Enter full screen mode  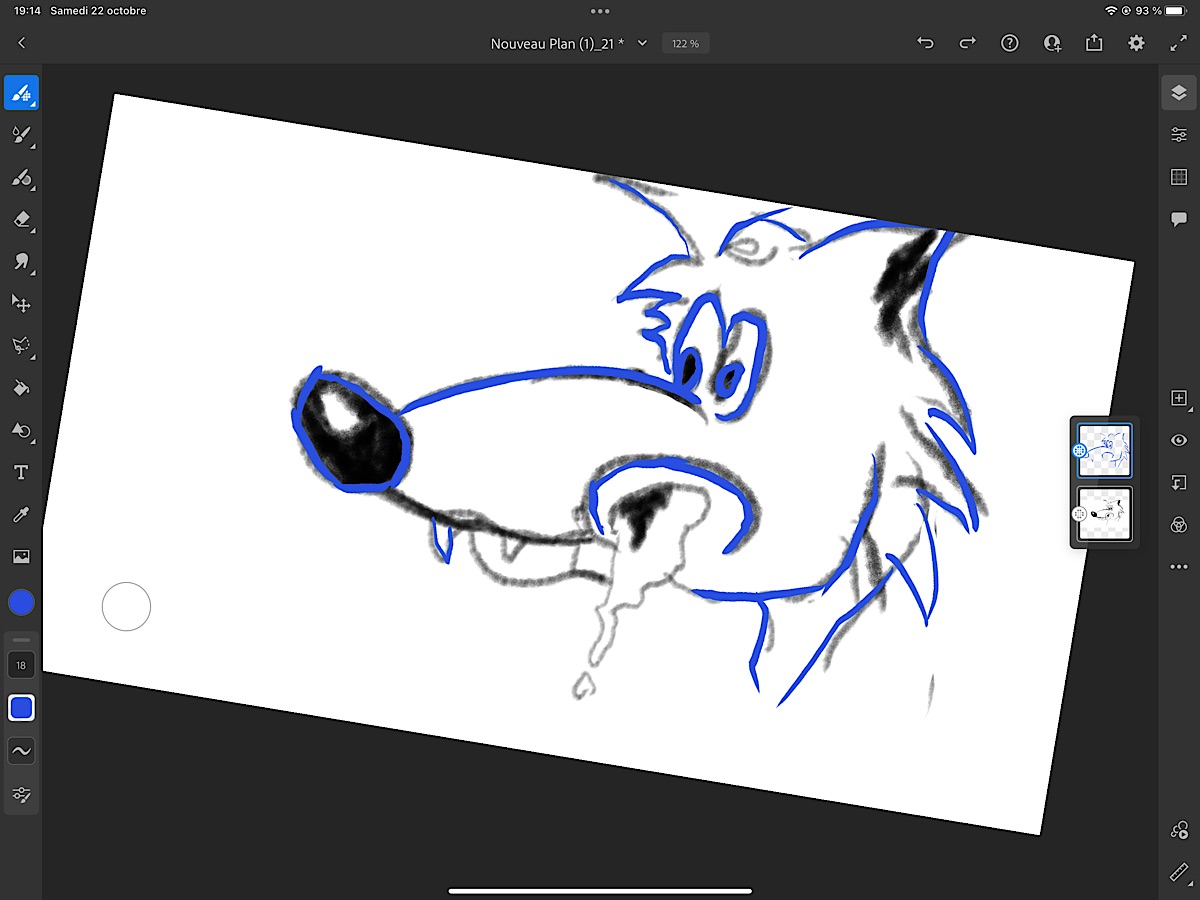pyautogui.click(x=1178, y=43)
